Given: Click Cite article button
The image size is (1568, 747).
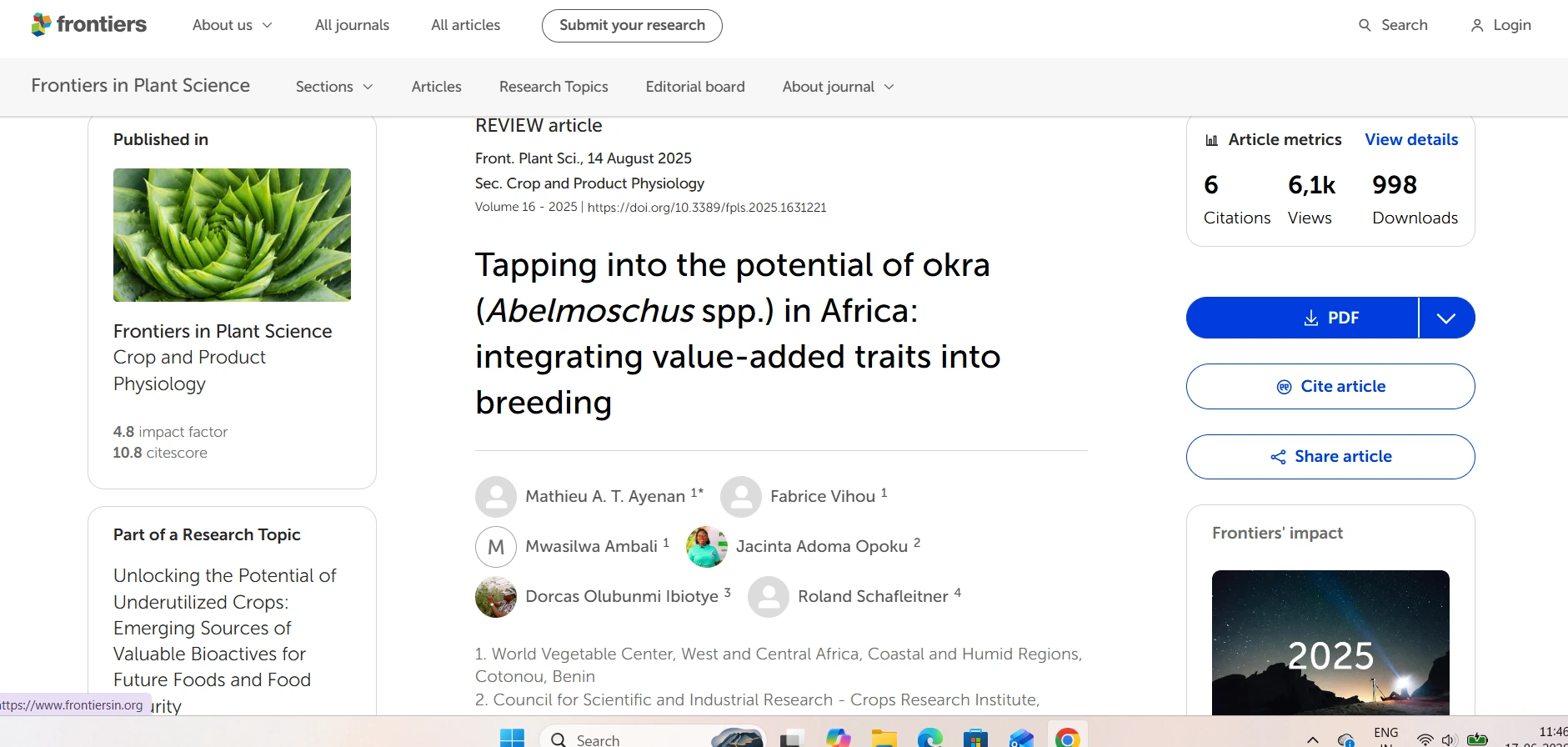Looking at the screenshot, I should [1330, 386].
